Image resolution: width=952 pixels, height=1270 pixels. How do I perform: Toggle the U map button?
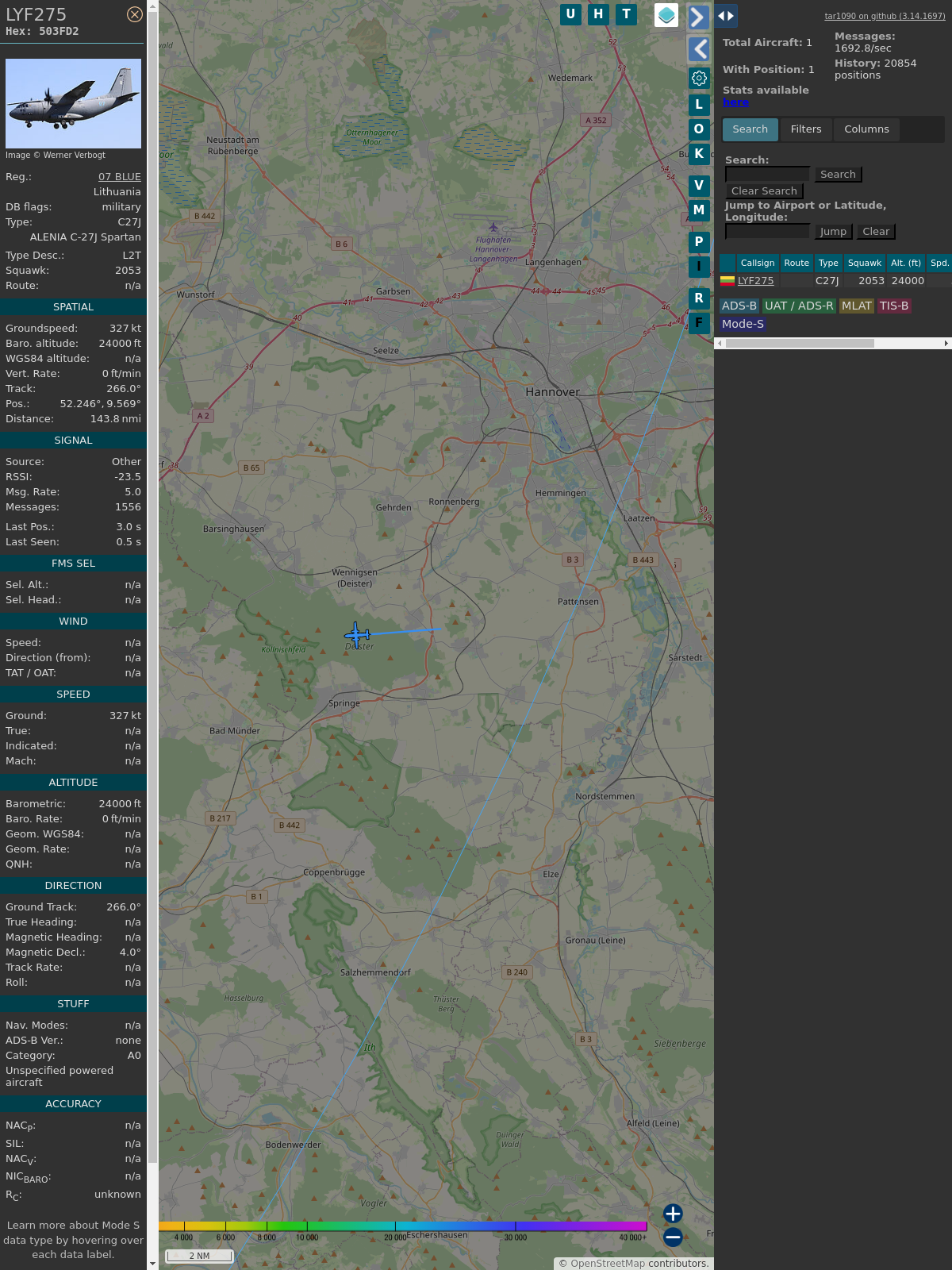[x=570, y=14]
